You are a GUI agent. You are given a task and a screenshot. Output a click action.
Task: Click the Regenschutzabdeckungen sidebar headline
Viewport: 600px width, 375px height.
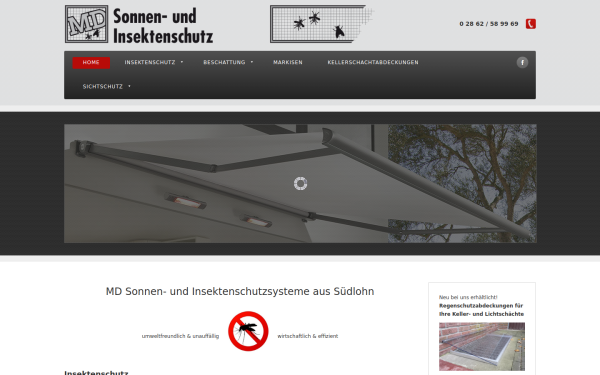pos(481,310)
